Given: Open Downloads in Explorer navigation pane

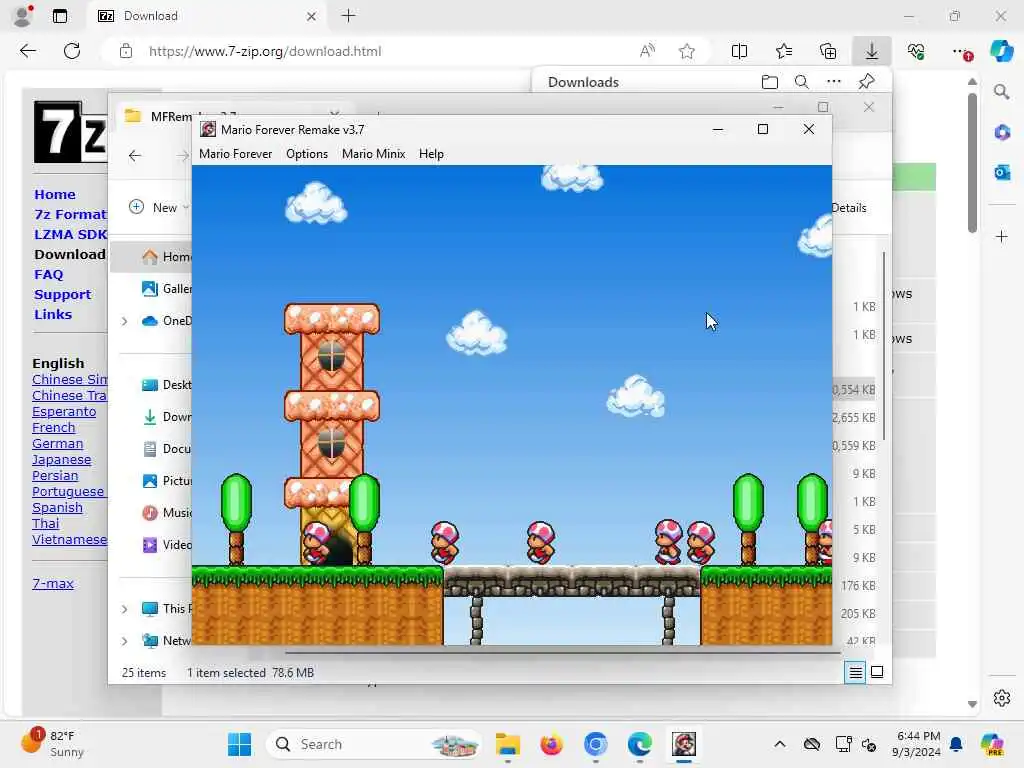Looking at the screenshot, I should pos(167,417).
